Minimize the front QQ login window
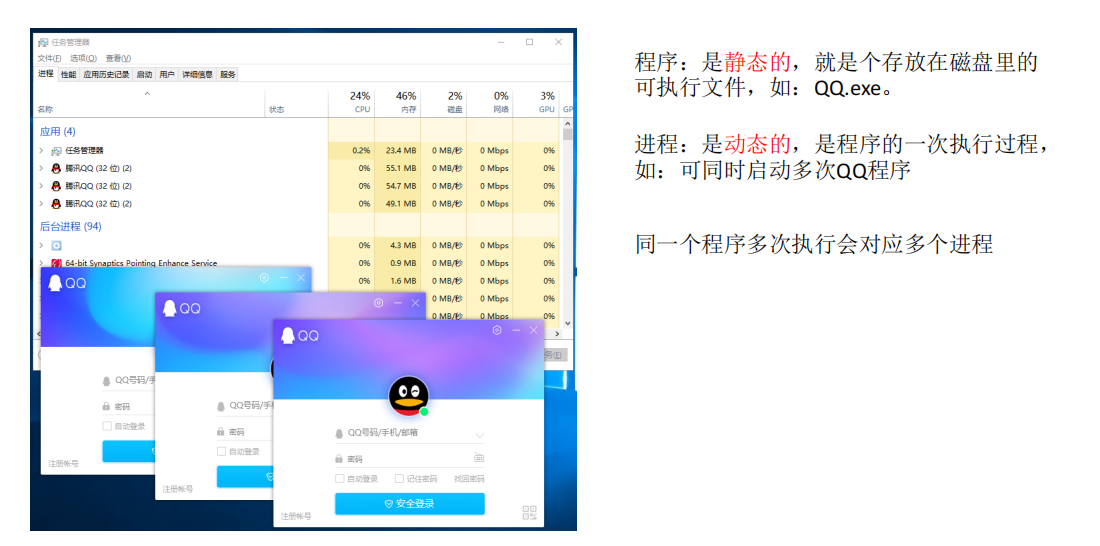This screenshot has width=1100, height=546. click(516, 330)
